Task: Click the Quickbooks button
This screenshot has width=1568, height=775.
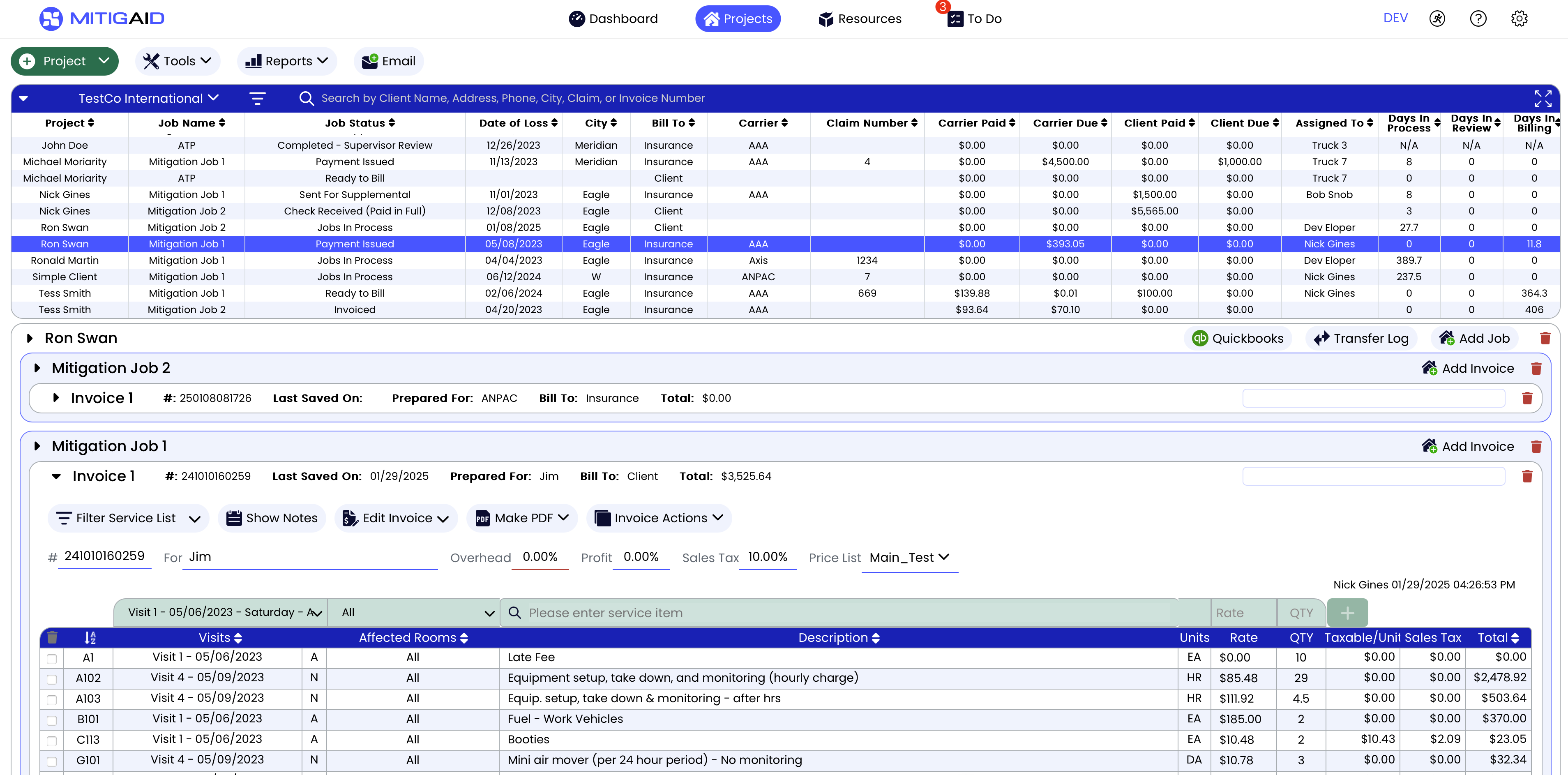Action: 1238,339
